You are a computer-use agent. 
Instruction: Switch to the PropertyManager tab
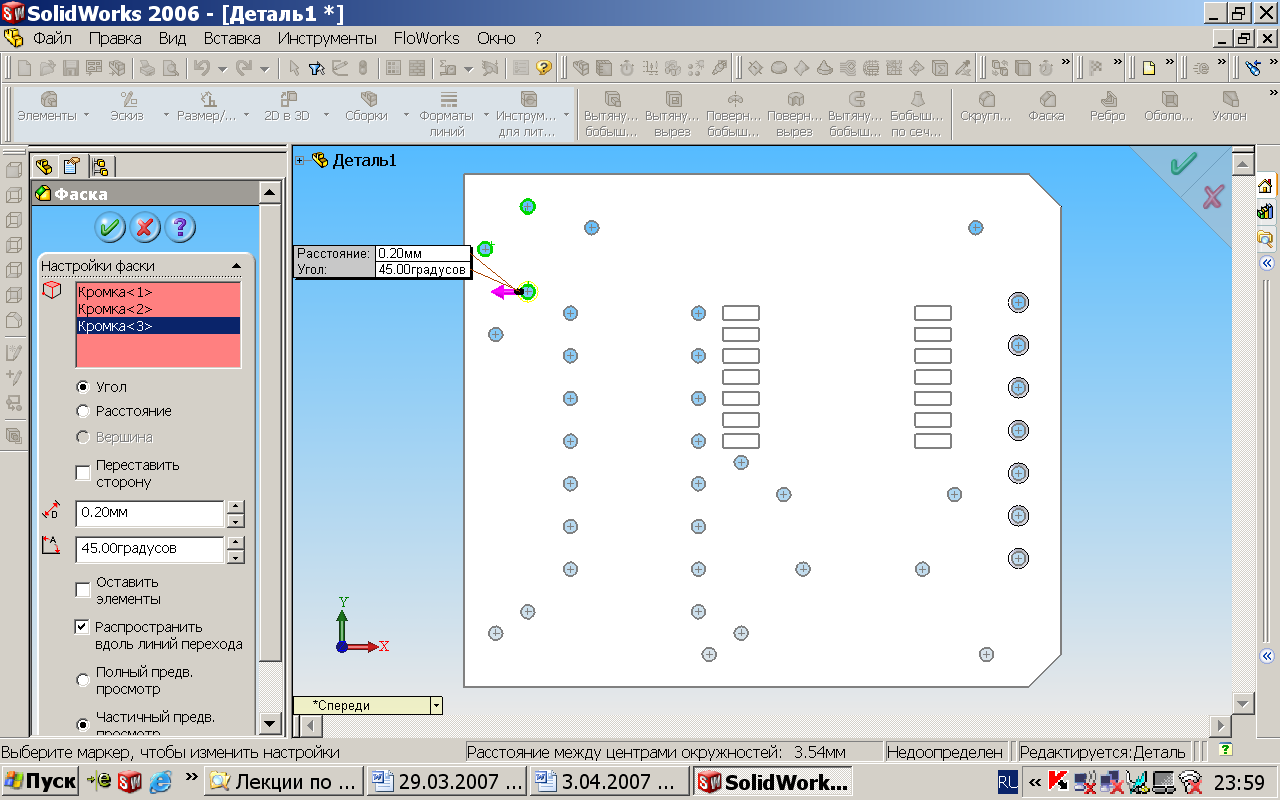(x=72, y=166)
